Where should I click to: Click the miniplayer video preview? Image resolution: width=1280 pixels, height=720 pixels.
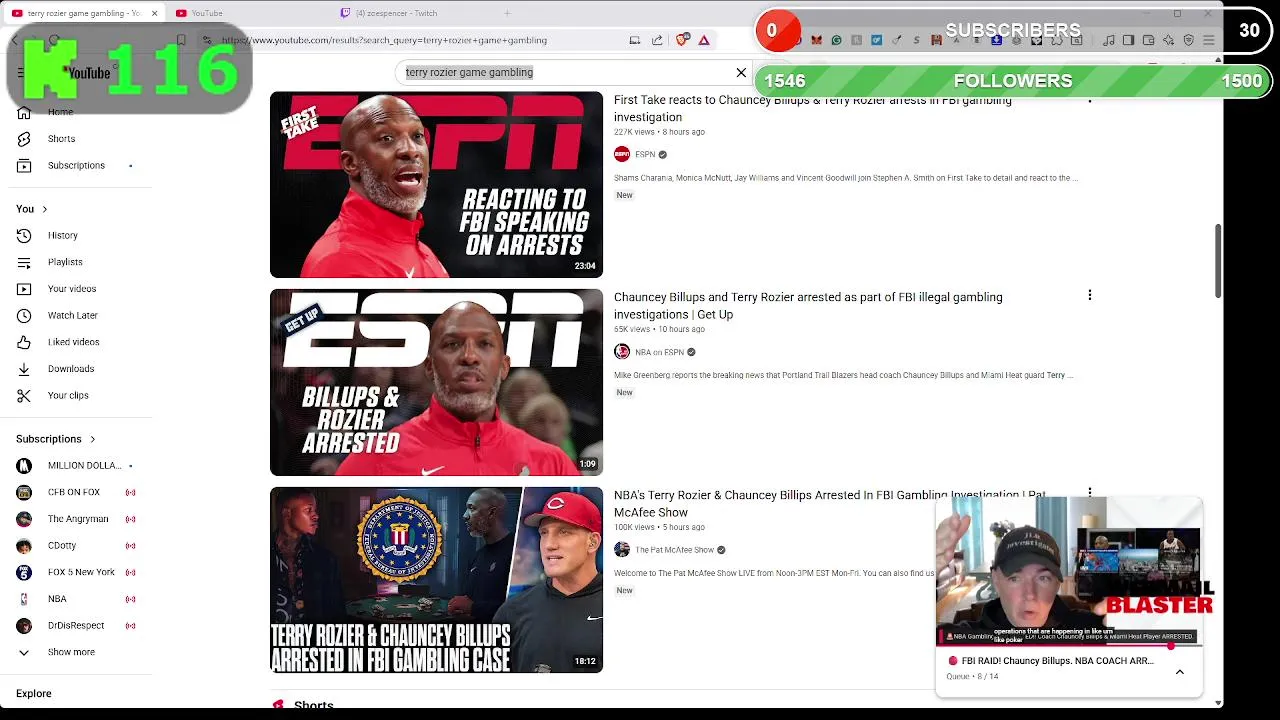pos(1068,571)
